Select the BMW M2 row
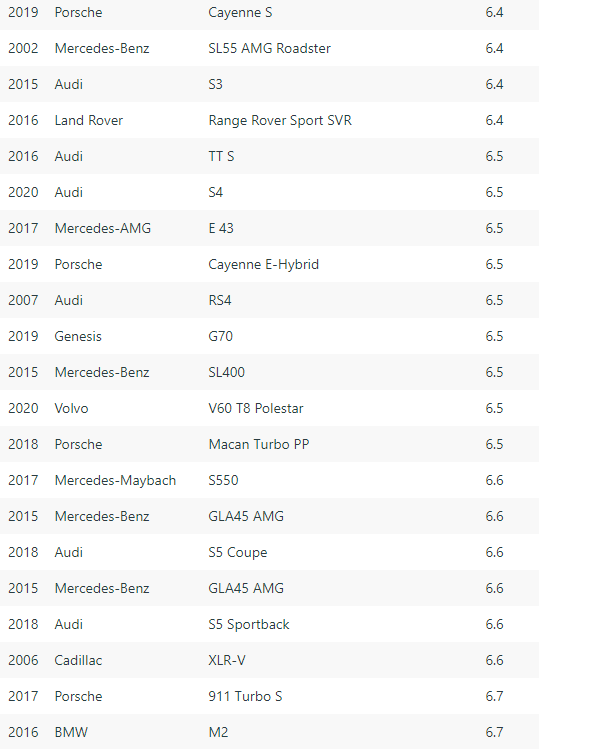This screenshot has width=593, height=749. [x=270, y=732]
